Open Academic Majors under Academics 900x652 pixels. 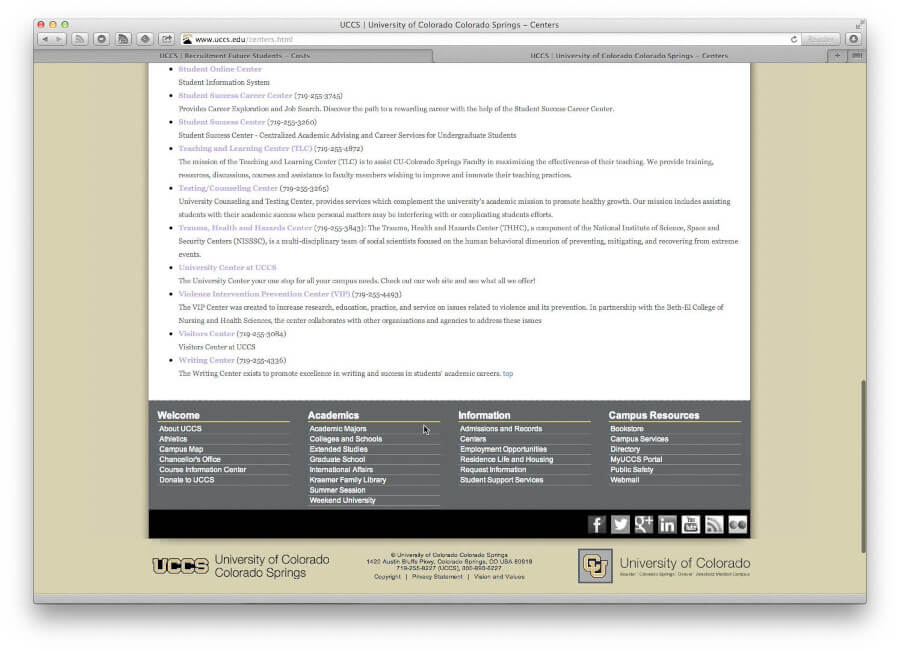click(x=338, y=429)
